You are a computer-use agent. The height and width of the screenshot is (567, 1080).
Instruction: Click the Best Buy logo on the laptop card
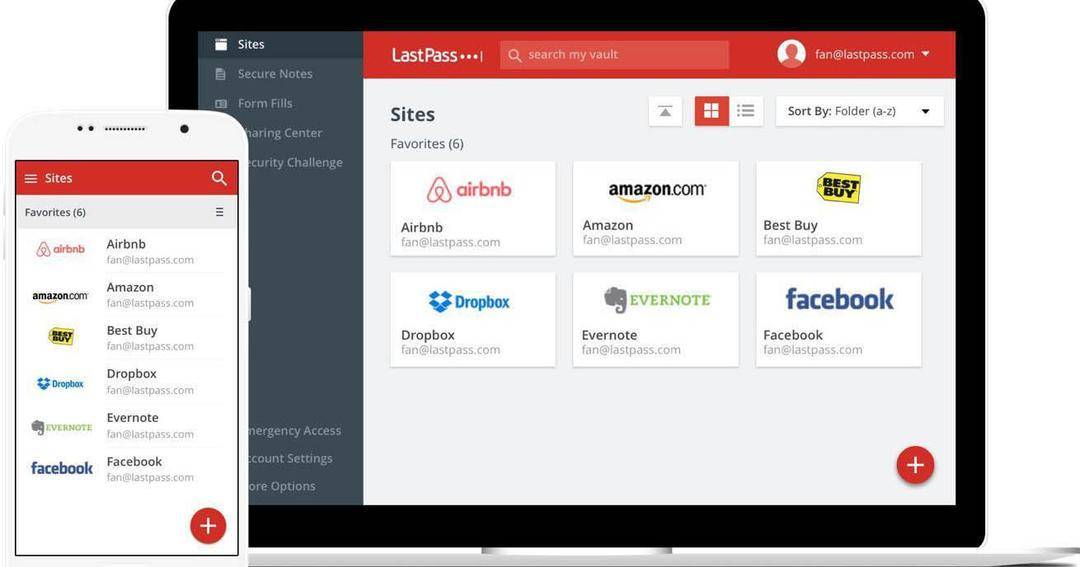point(838,187)
